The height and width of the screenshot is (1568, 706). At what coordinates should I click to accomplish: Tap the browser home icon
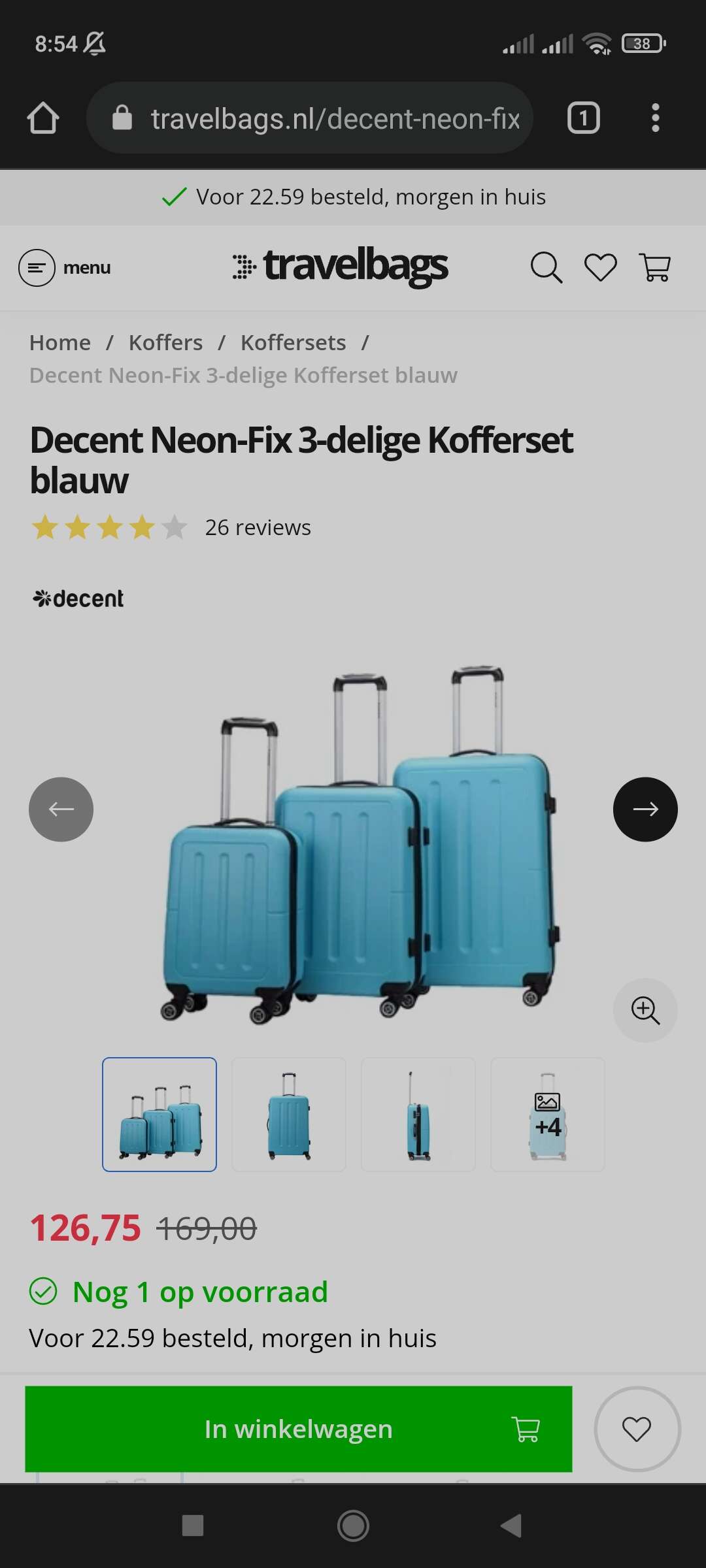coord(43,118)
